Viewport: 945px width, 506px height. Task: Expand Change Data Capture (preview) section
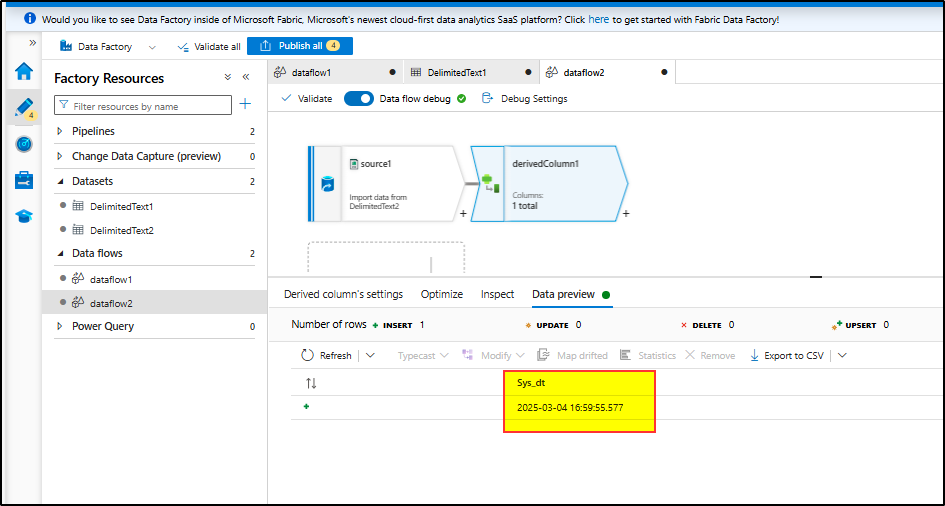59,156
